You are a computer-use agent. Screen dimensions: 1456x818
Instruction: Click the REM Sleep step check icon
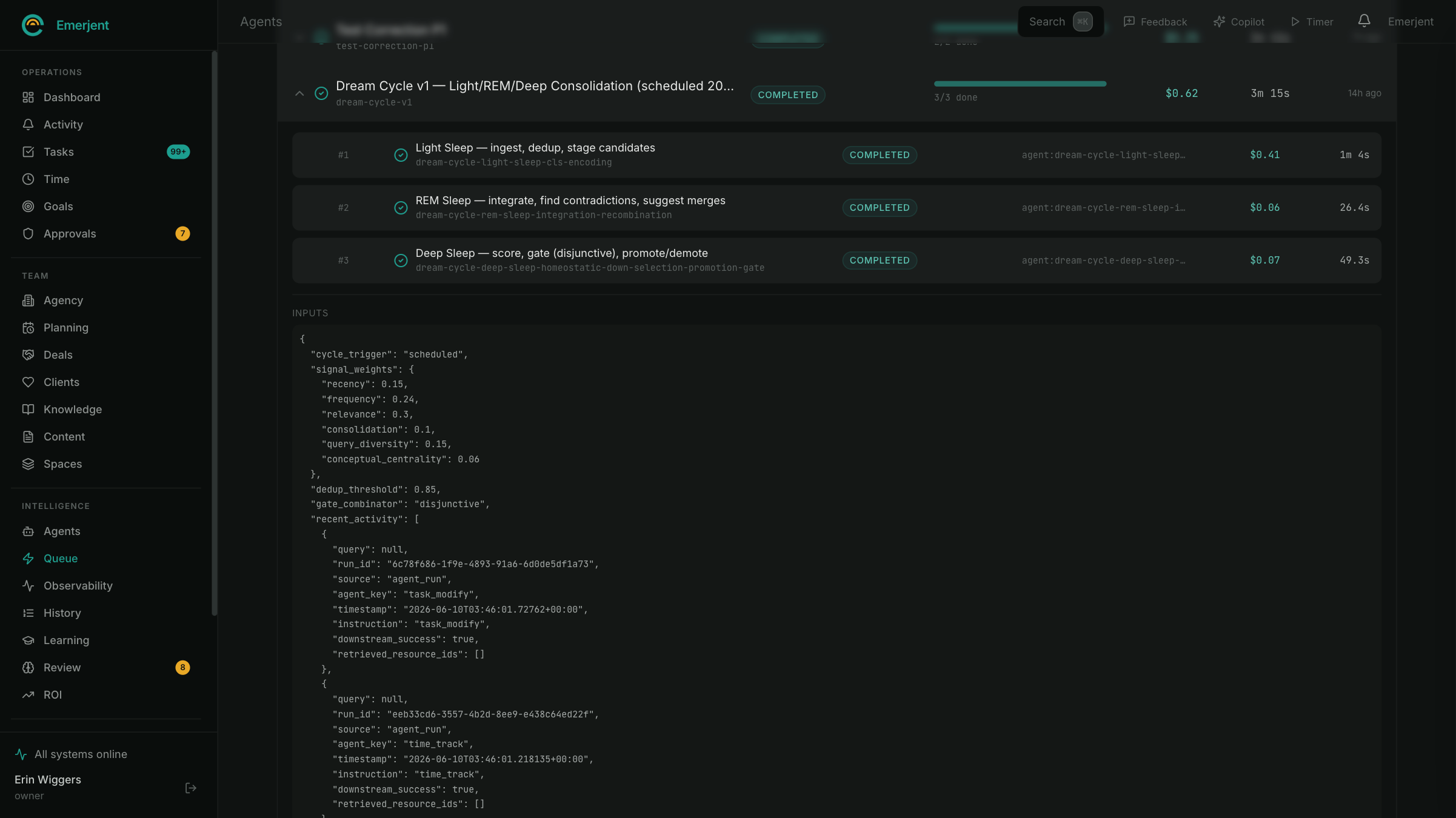[401, 208]
